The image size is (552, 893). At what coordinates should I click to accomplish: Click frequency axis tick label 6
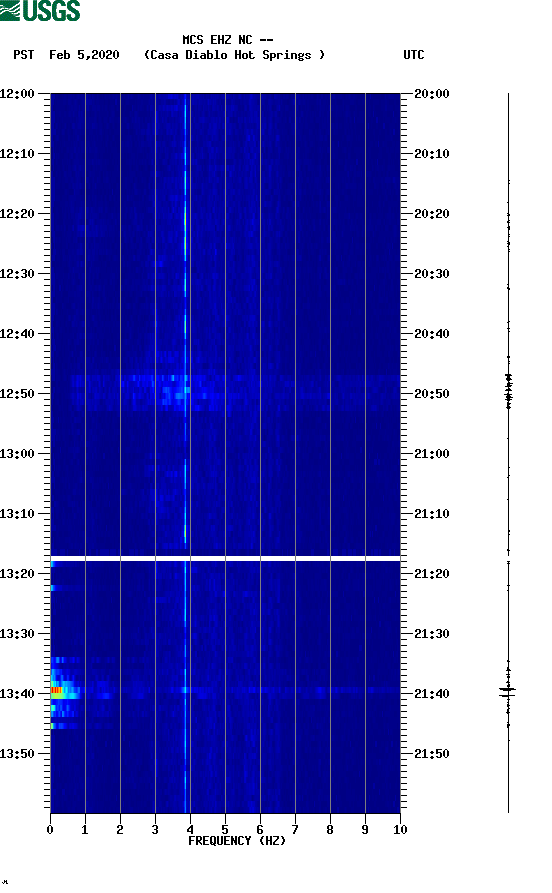coord(260,830)
